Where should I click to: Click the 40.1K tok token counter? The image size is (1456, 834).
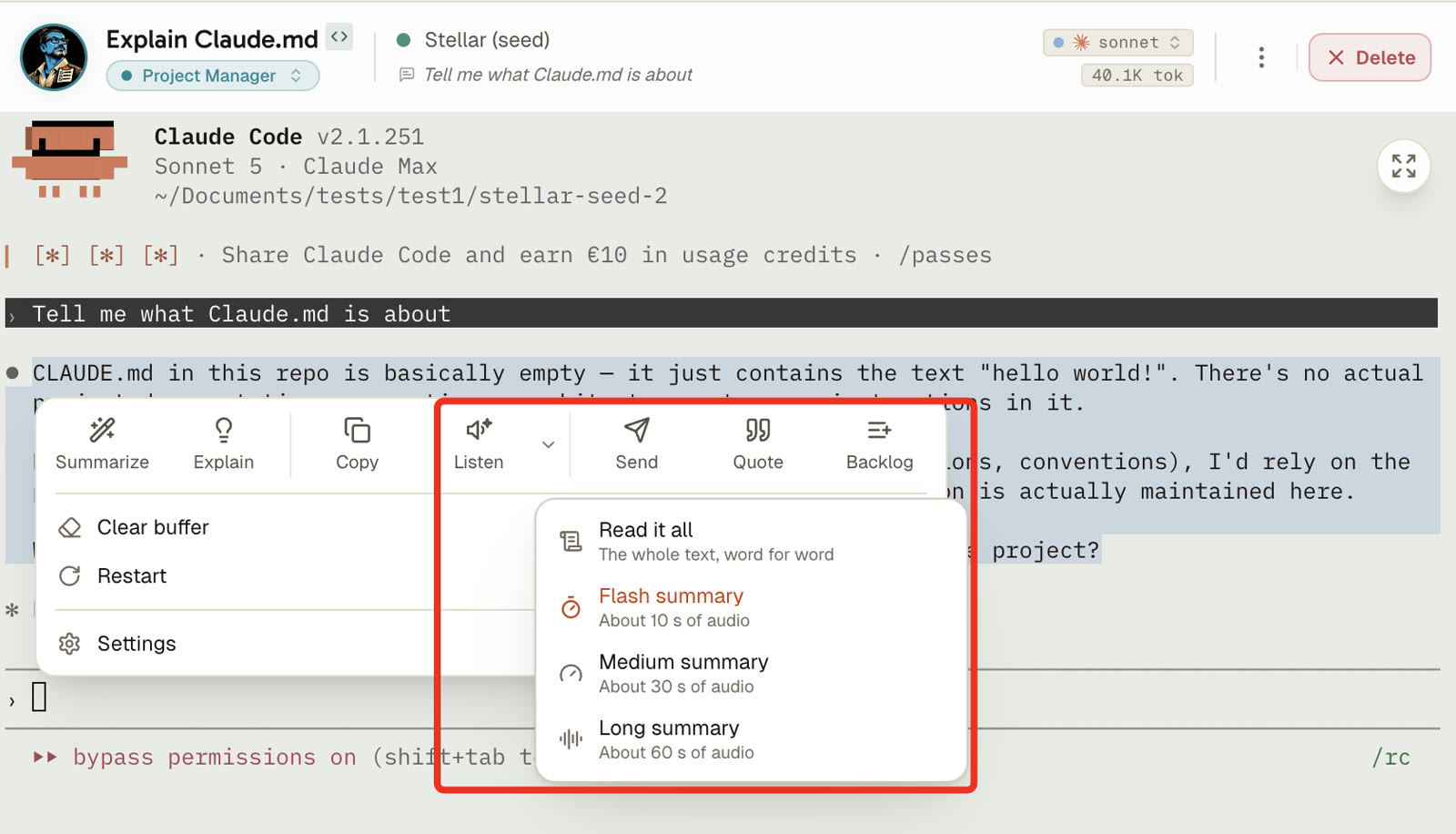(1137, 76)
